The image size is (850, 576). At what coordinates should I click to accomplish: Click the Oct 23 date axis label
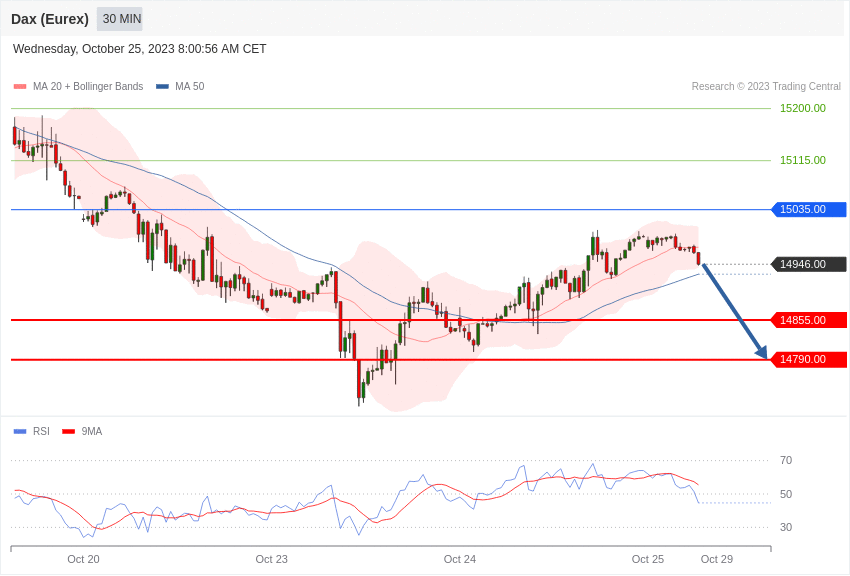tap(272, 559)
